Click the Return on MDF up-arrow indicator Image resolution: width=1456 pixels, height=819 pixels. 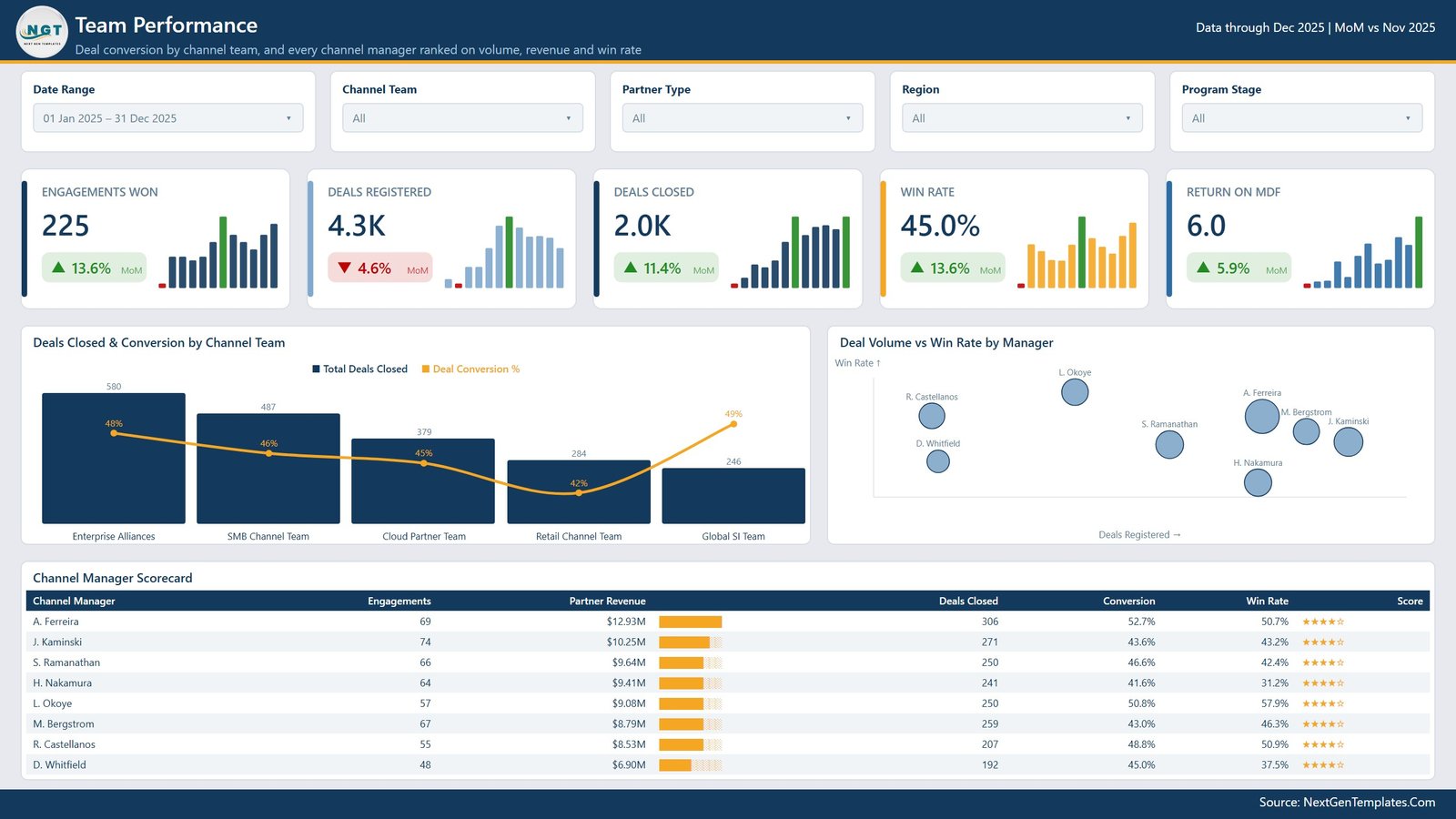(x=1203, y=268)
